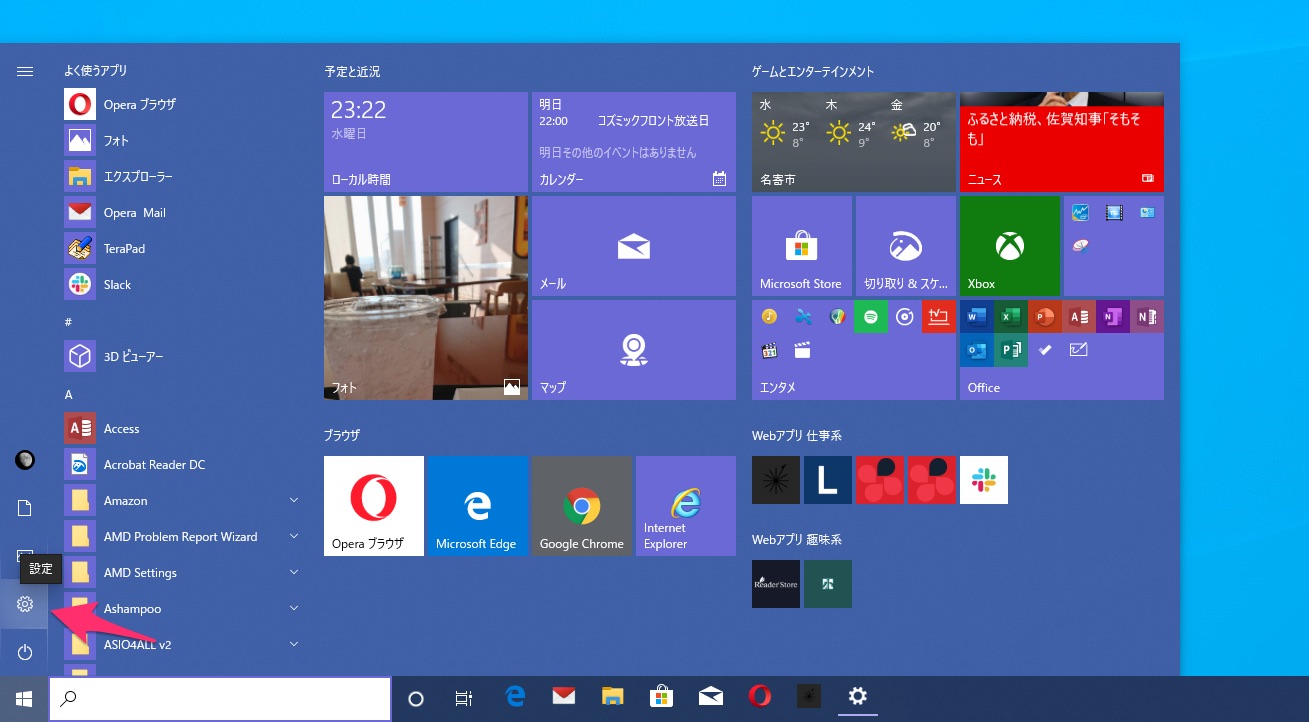Open フォト in the most used apps
Image resolution: width=1309 pixels, height=722 pixels.
[180, 140]
